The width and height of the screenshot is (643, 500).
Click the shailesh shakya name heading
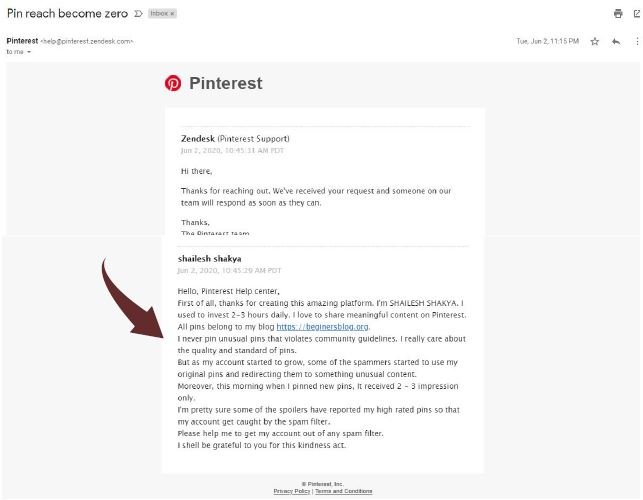(210, 259)
